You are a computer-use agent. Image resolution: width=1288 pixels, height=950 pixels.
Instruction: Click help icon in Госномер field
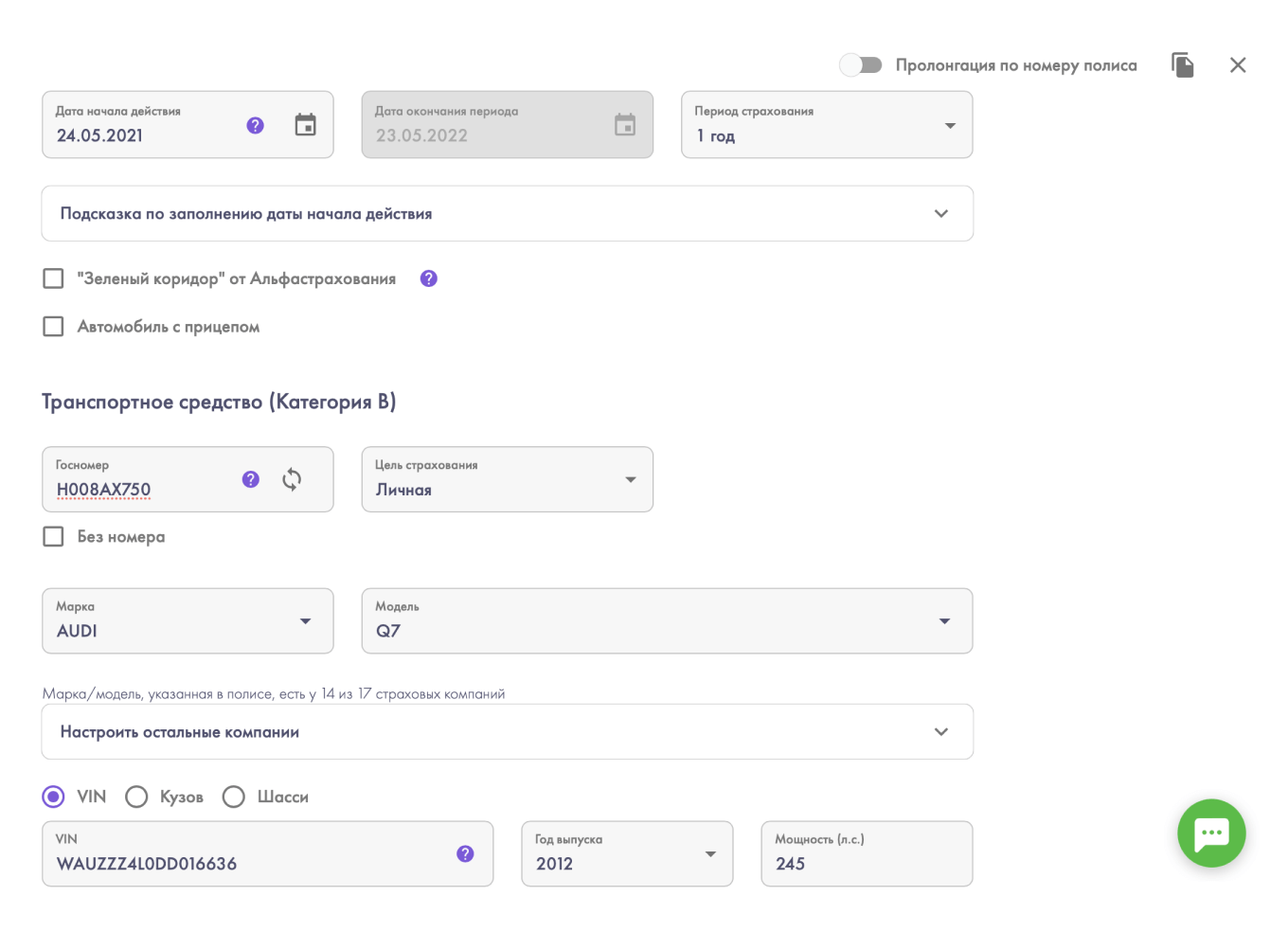250,479
